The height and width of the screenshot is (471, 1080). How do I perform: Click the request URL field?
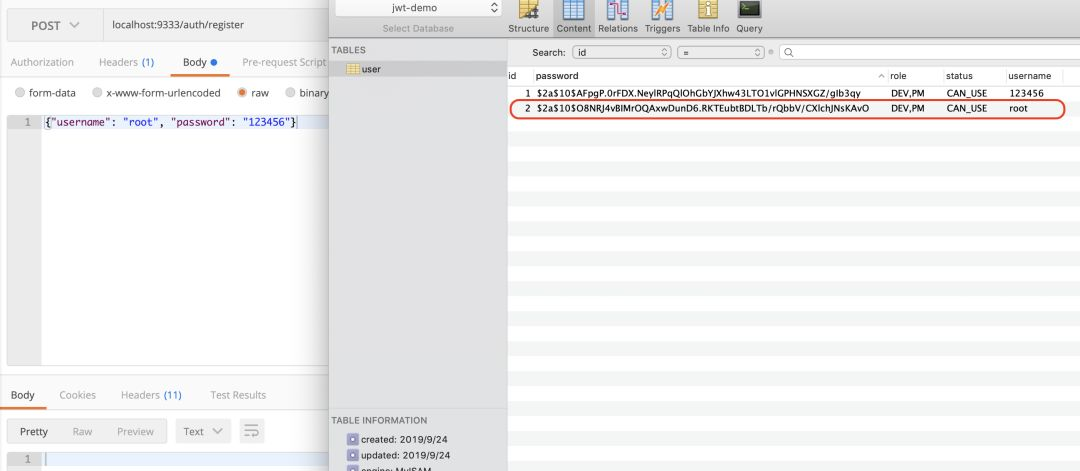pos(216,25)
